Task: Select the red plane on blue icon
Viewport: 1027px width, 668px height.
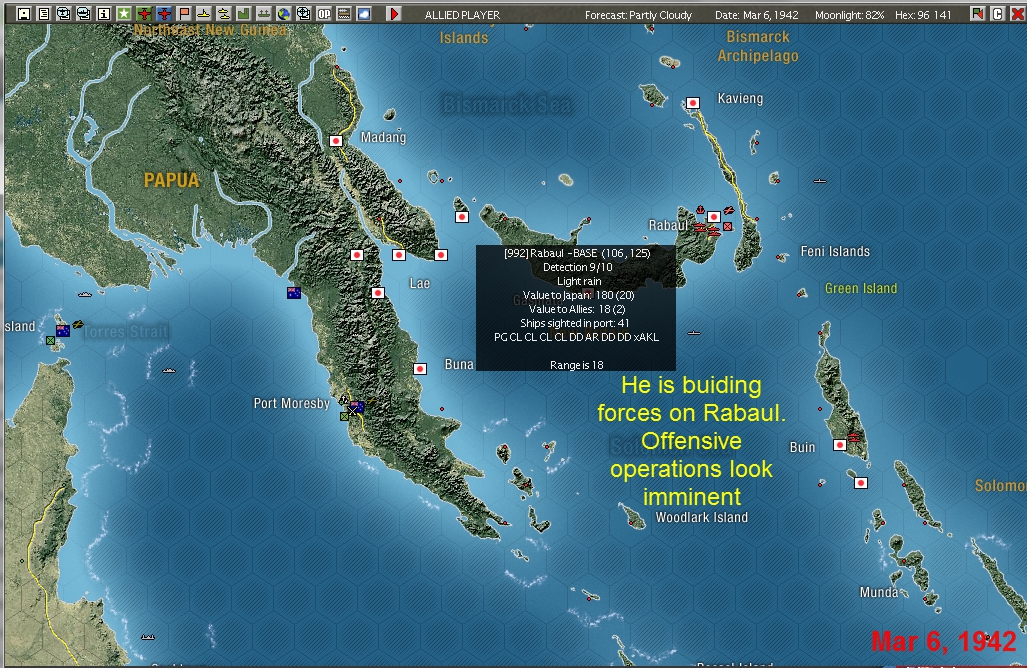Action: [164, 14]
